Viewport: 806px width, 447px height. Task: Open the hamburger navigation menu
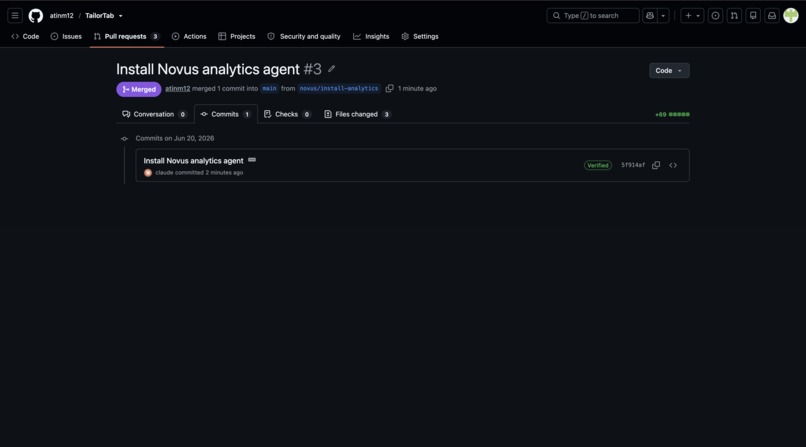tap(15, 15)
